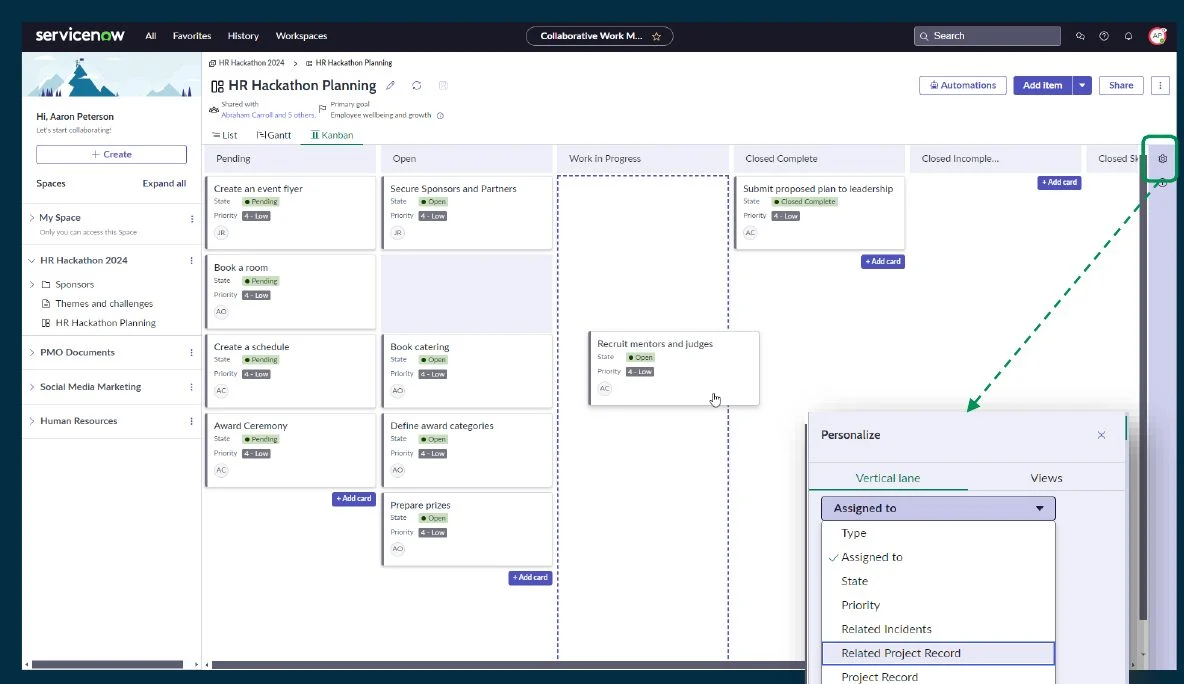Choose Priority in the lane dropdown list
Viewport: 1184px width, 684px height.
tap(938, 605)
